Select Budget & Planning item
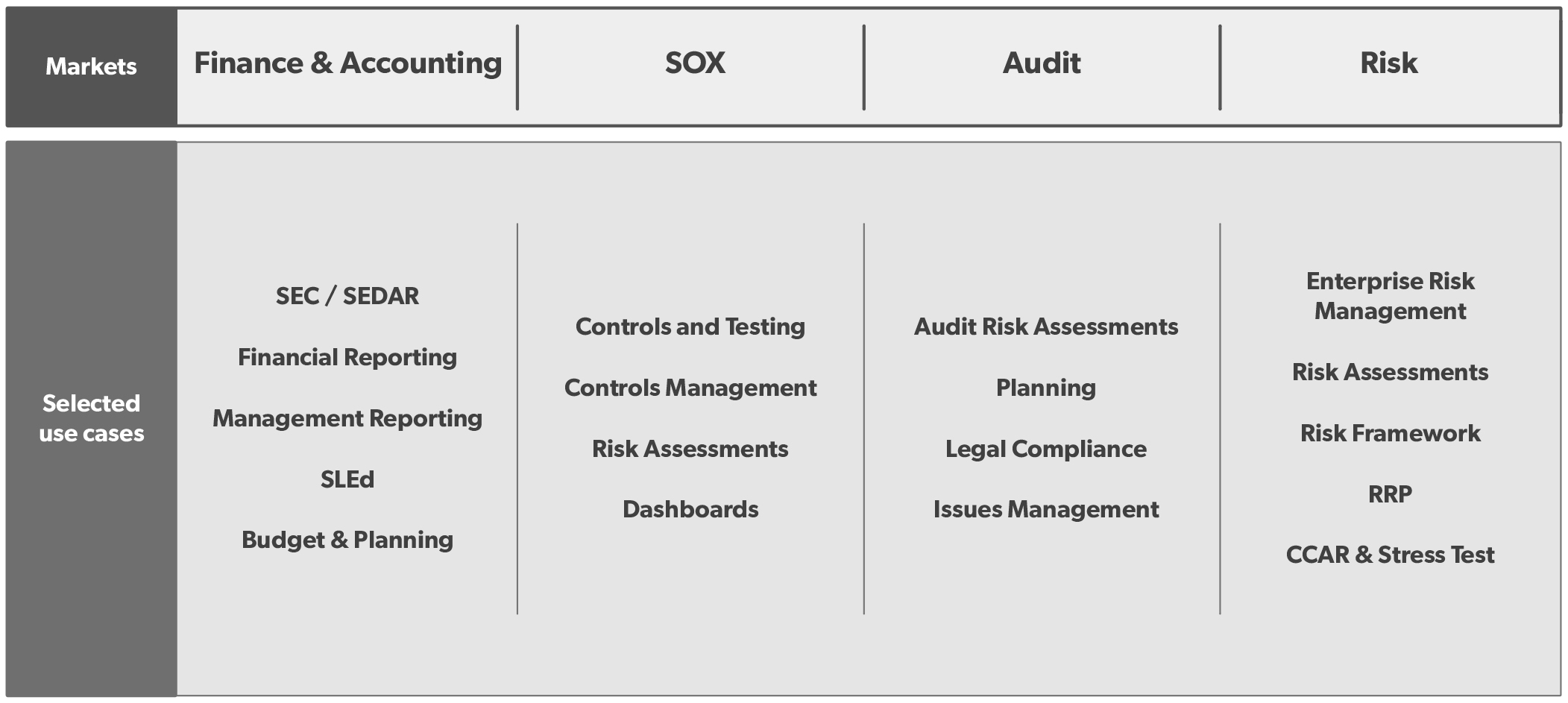Viewport: 1568px width, 703px height. (x=347, y=540)
